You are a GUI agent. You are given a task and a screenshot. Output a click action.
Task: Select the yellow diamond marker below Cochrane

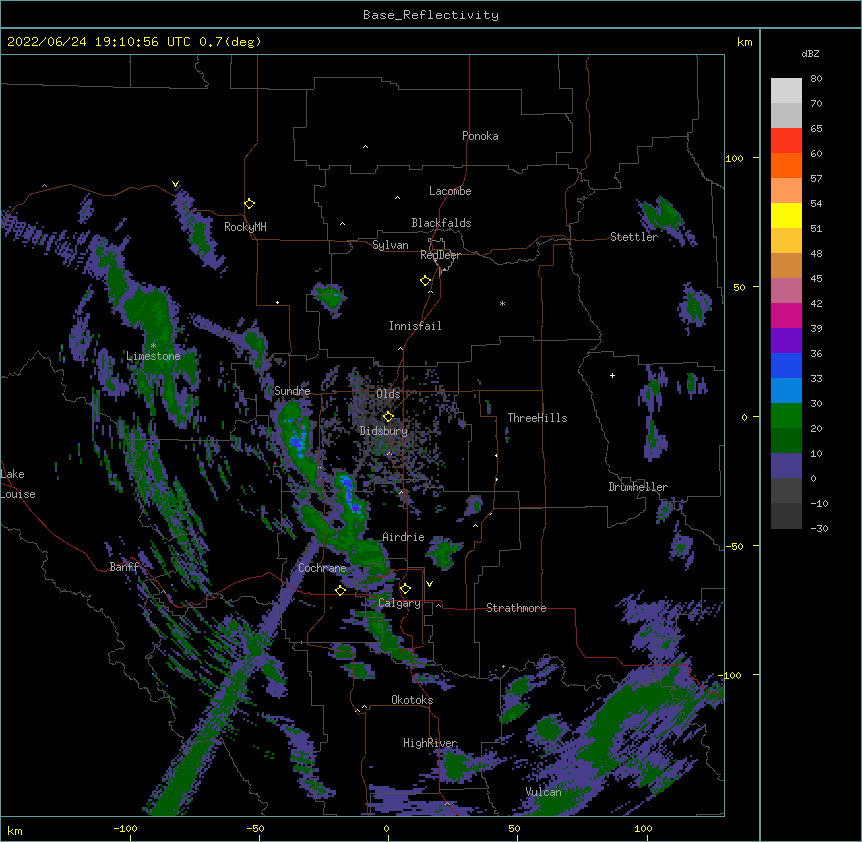340,590
